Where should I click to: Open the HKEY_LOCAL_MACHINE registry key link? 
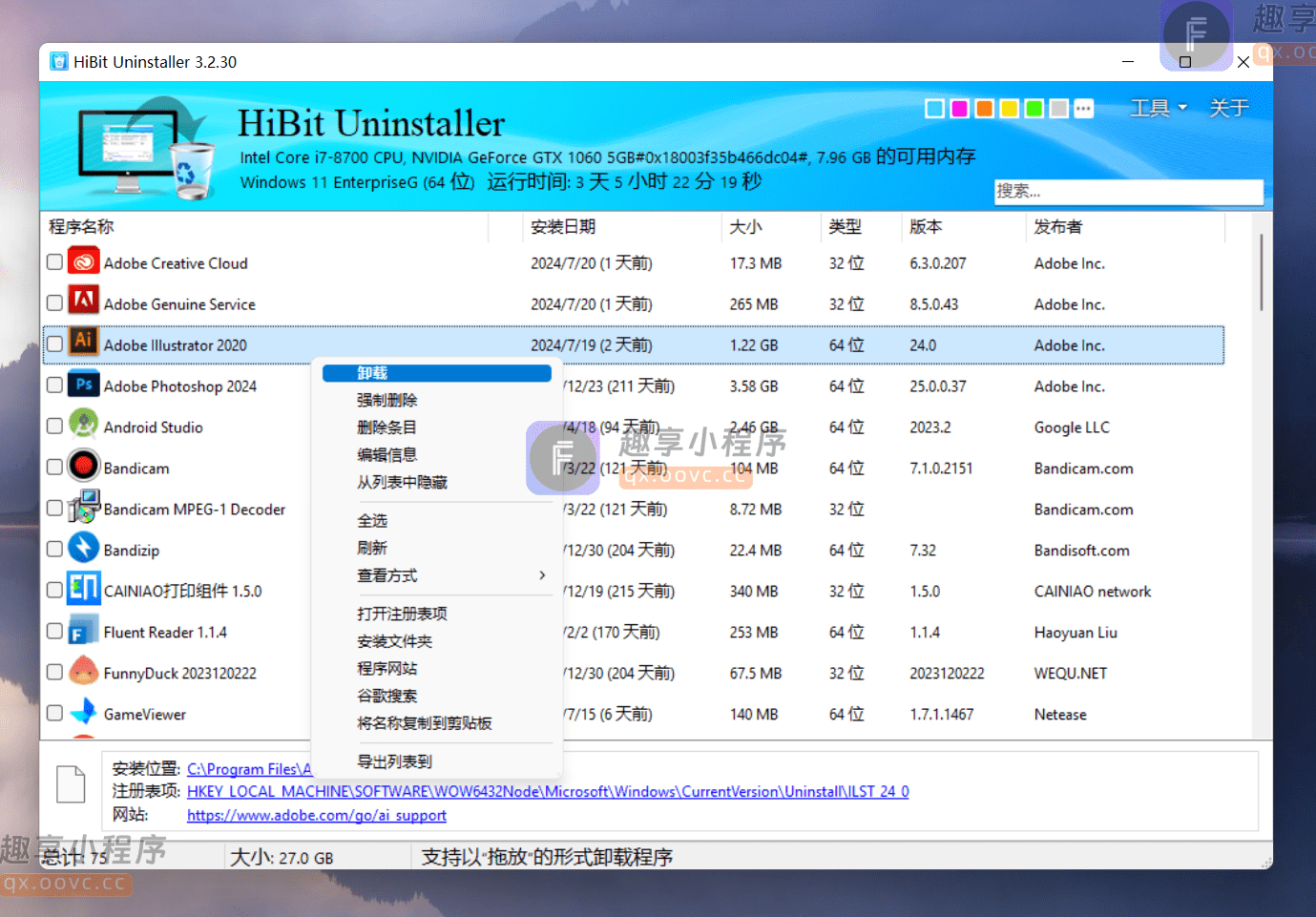[x=548, y=792]
